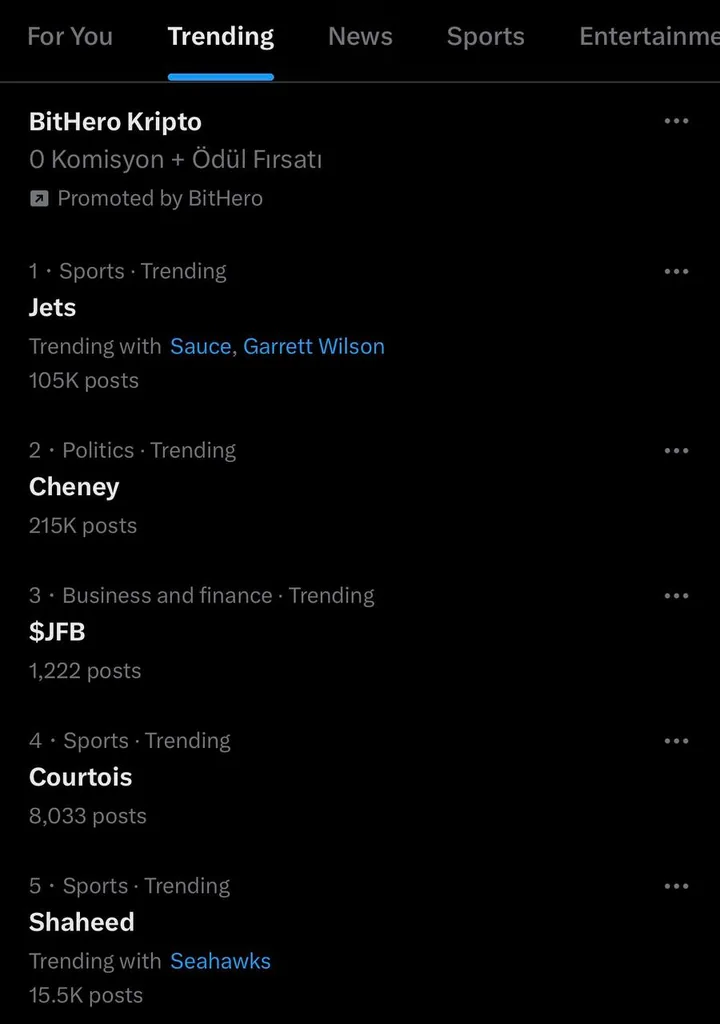The width and height of the screenshot is (720, 1024).
Task: Select the Trending tab
Action: pyautogui.click(x=221, y=37)
